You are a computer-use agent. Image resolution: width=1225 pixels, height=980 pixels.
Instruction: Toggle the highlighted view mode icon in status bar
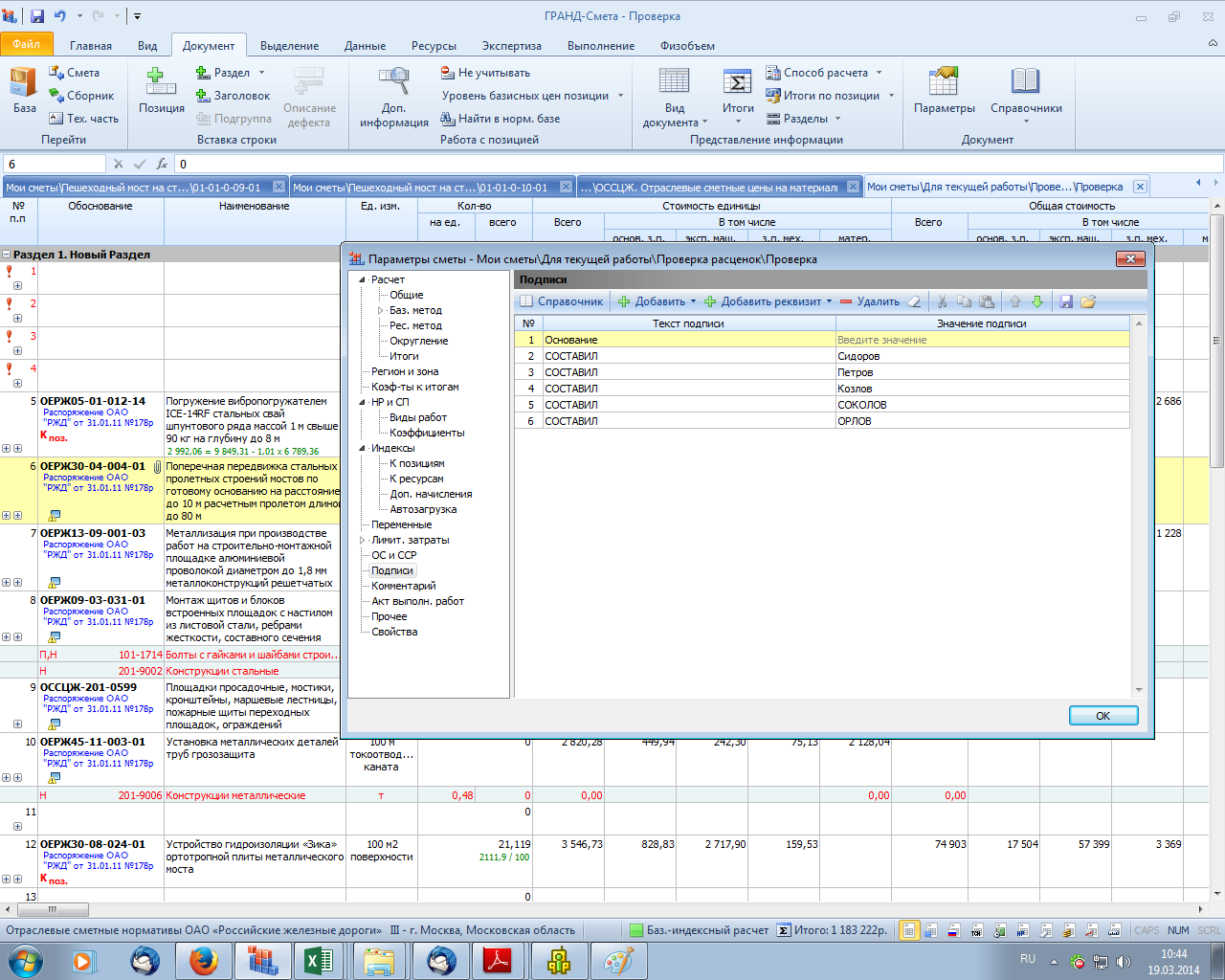pyautogui.click(x=908, y=930)
